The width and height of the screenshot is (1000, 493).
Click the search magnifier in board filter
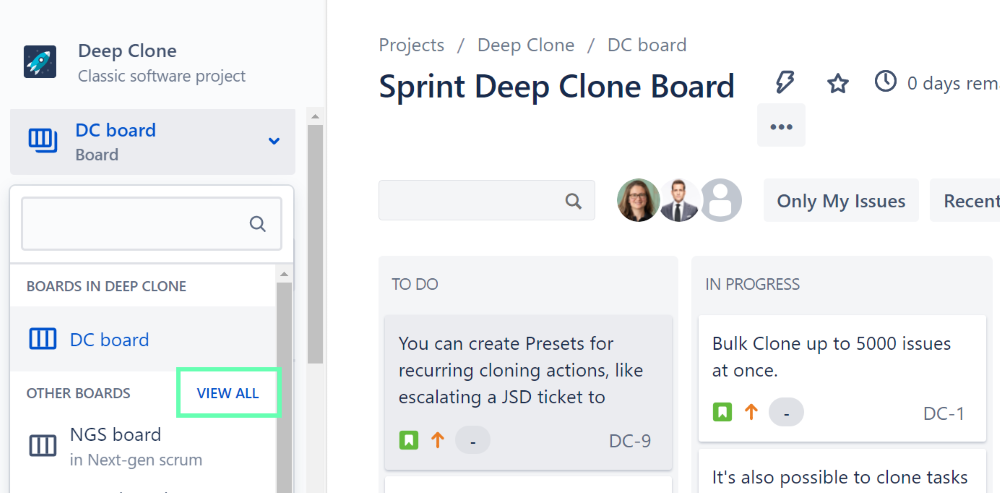573,201
